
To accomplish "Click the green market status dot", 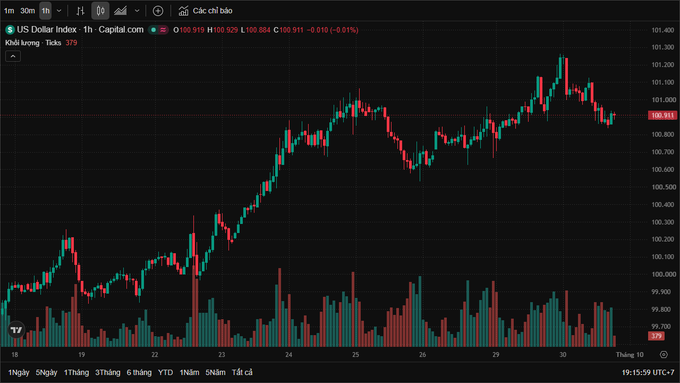I will tap(153, 30).
